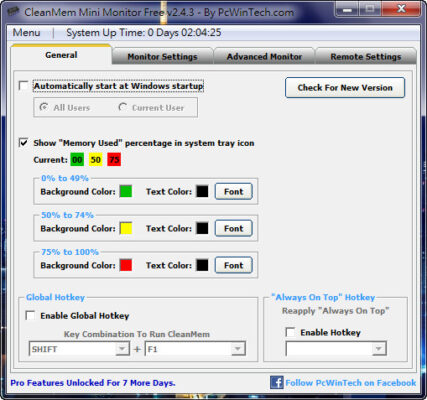427x400 pixels.
Task: Pick yellow background color for 50% to 74%
Action: pyautogui.click(x=126, y=228)
